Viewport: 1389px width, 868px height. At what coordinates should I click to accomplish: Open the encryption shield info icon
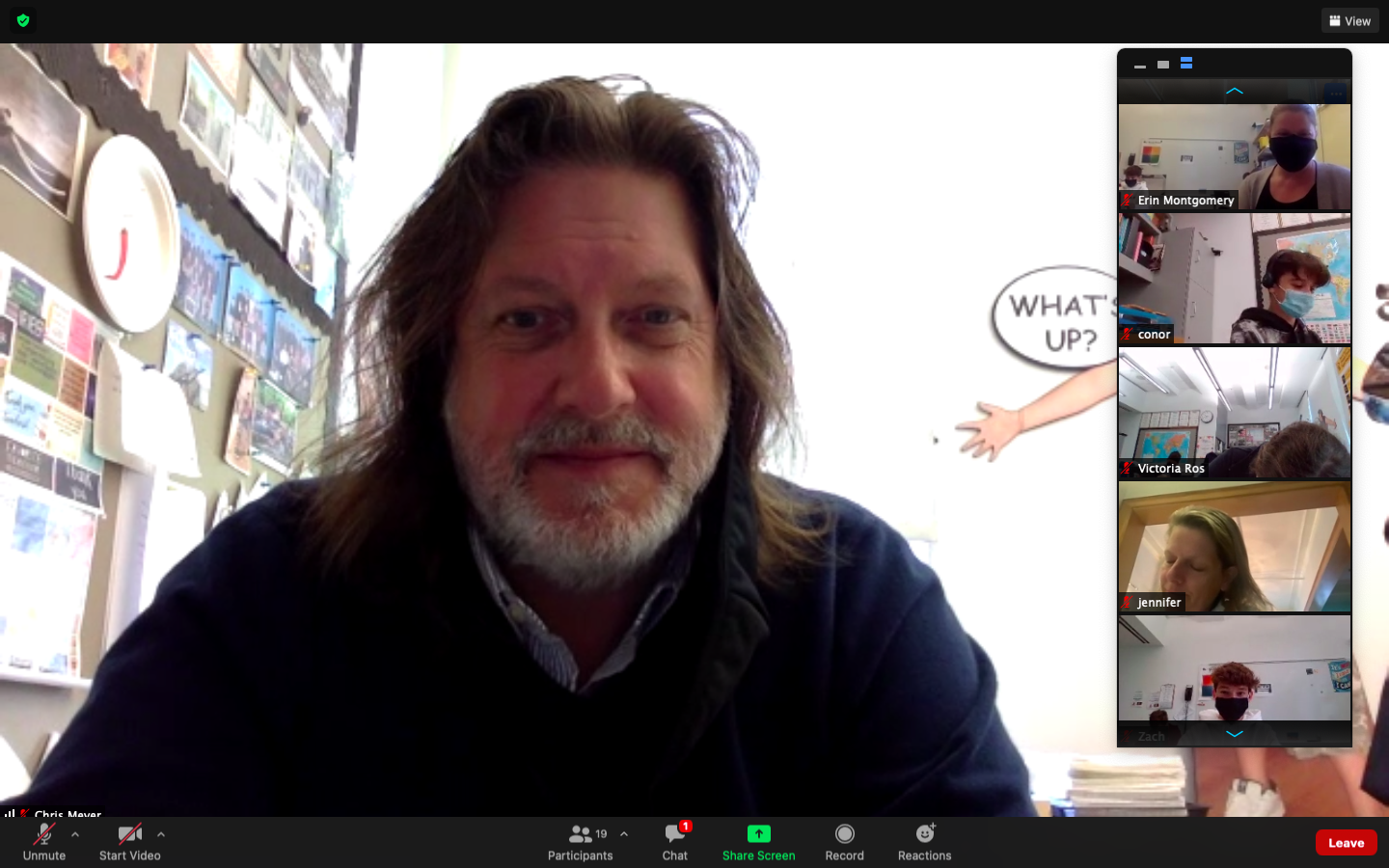click(x=23, y=20)
